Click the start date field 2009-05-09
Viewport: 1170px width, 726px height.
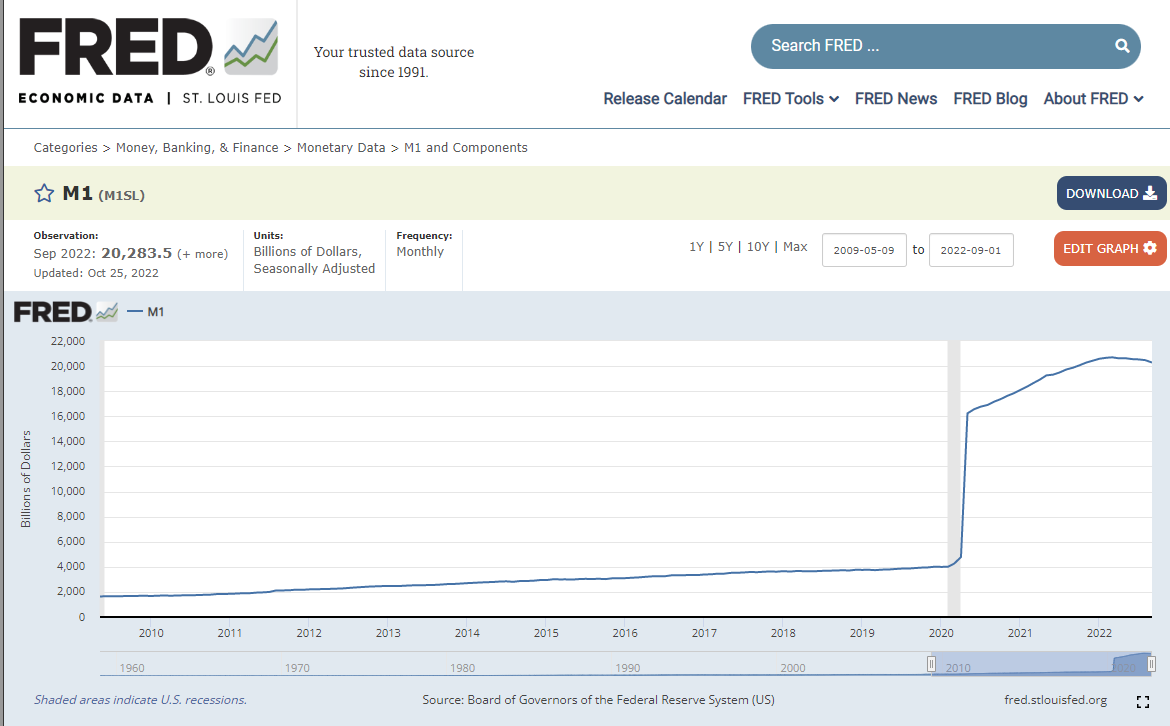click(864, 250)
